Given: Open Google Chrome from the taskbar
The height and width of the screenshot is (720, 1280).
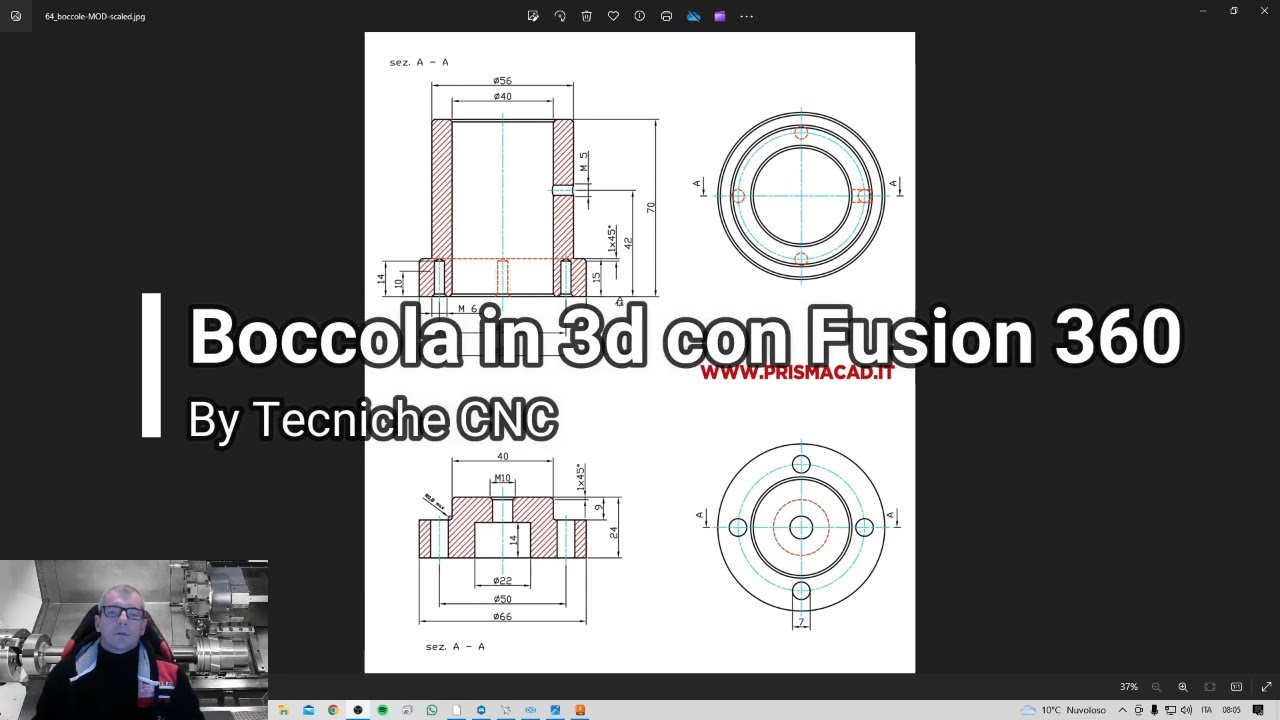Looking at the screenshot, I should point(333,710).
